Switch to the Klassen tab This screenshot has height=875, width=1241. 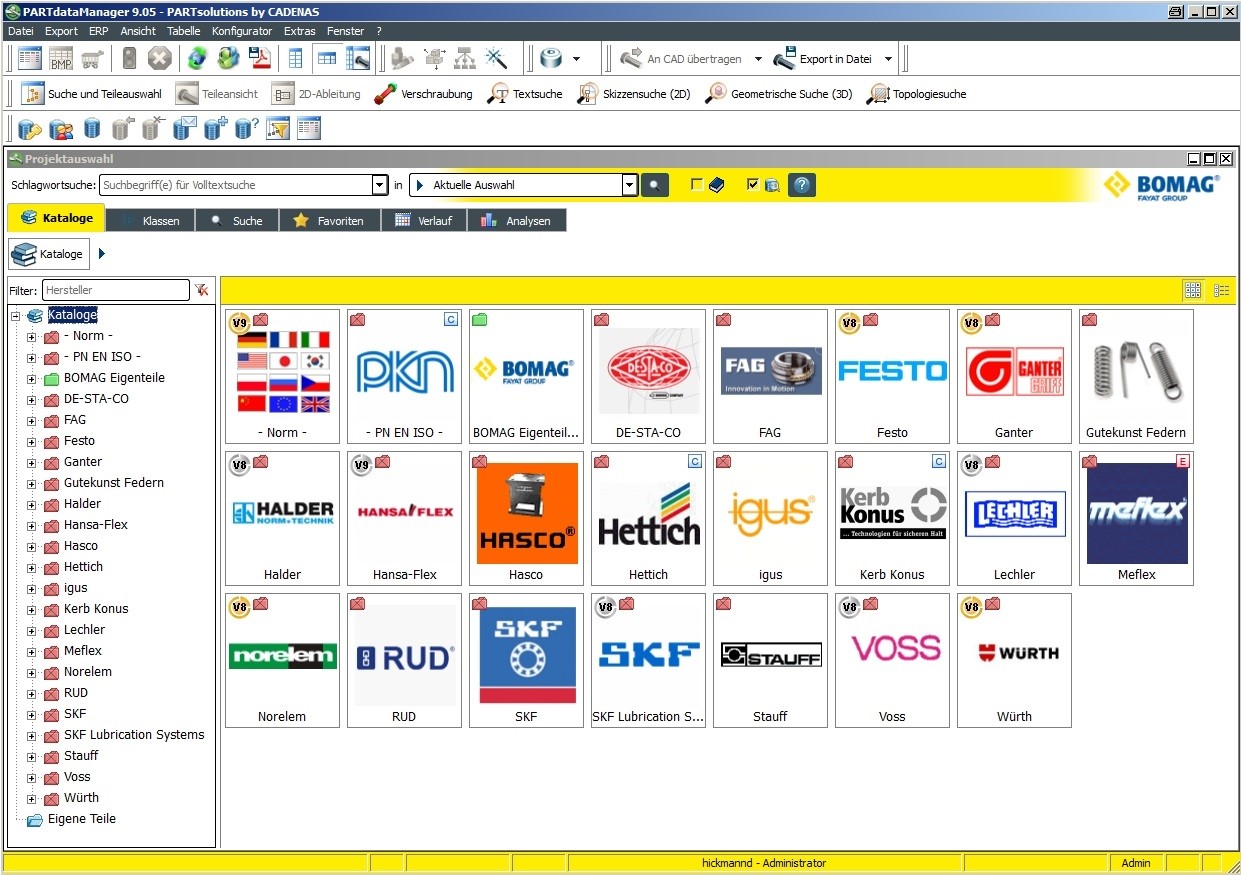[150, 220]
